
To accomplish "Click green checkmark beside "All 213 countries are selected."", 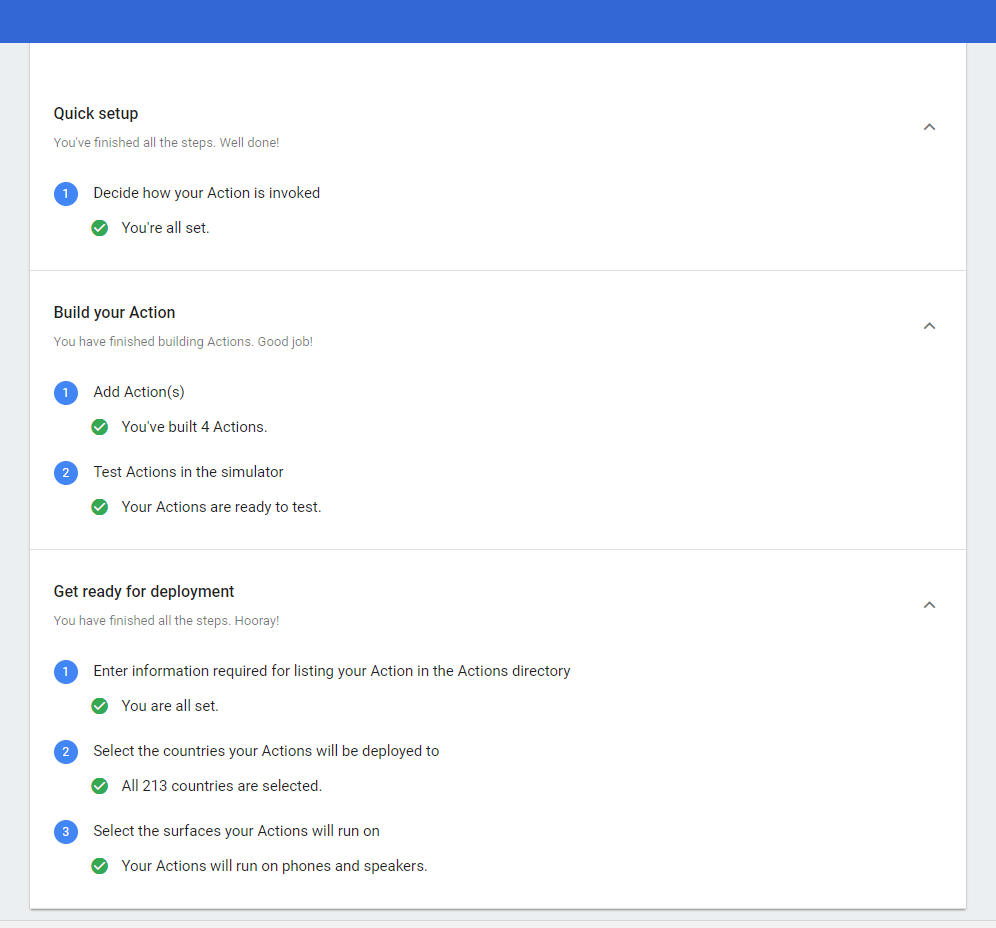I will pyautogui.click(x=100, y=786).
